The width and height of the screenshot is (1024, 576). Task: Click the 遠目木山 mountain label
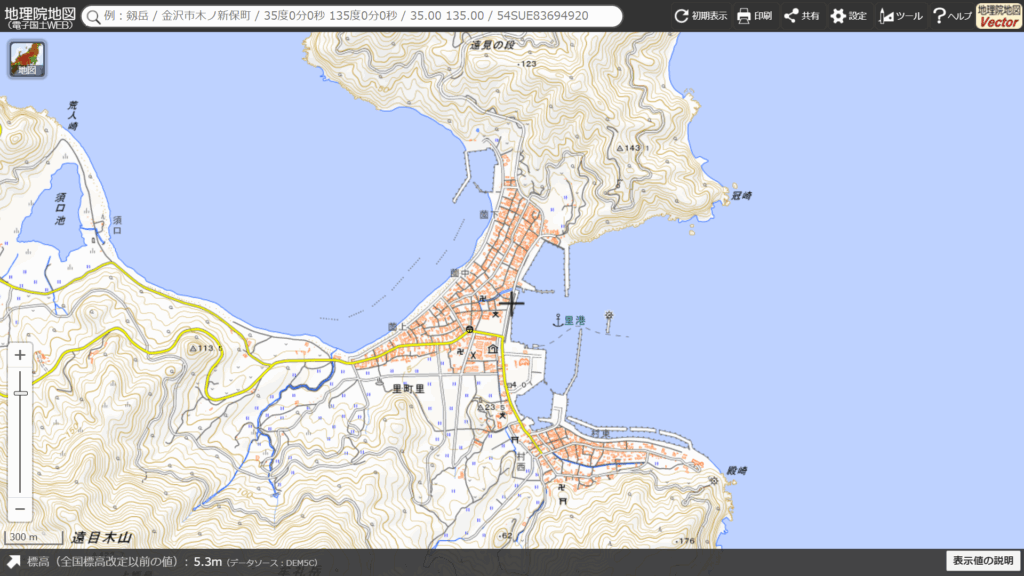coord(102,537)
